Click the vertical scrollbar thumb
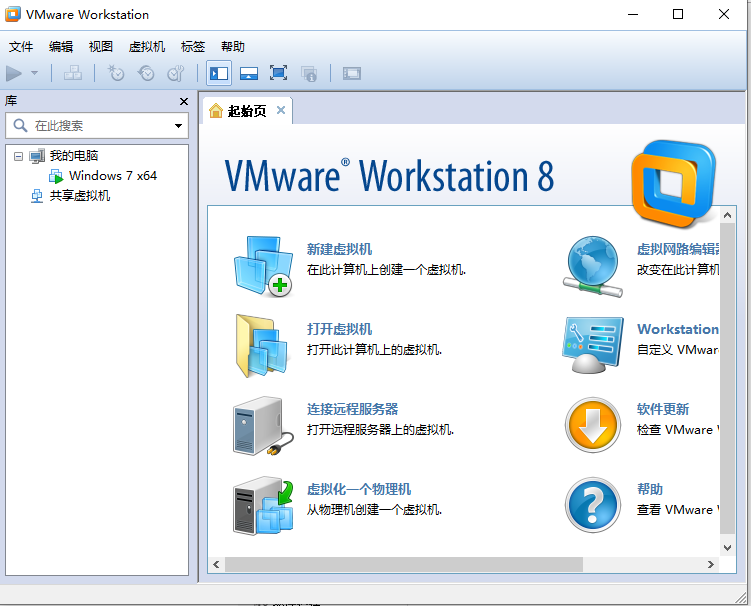Screen dimensions: 751x606 728,378
